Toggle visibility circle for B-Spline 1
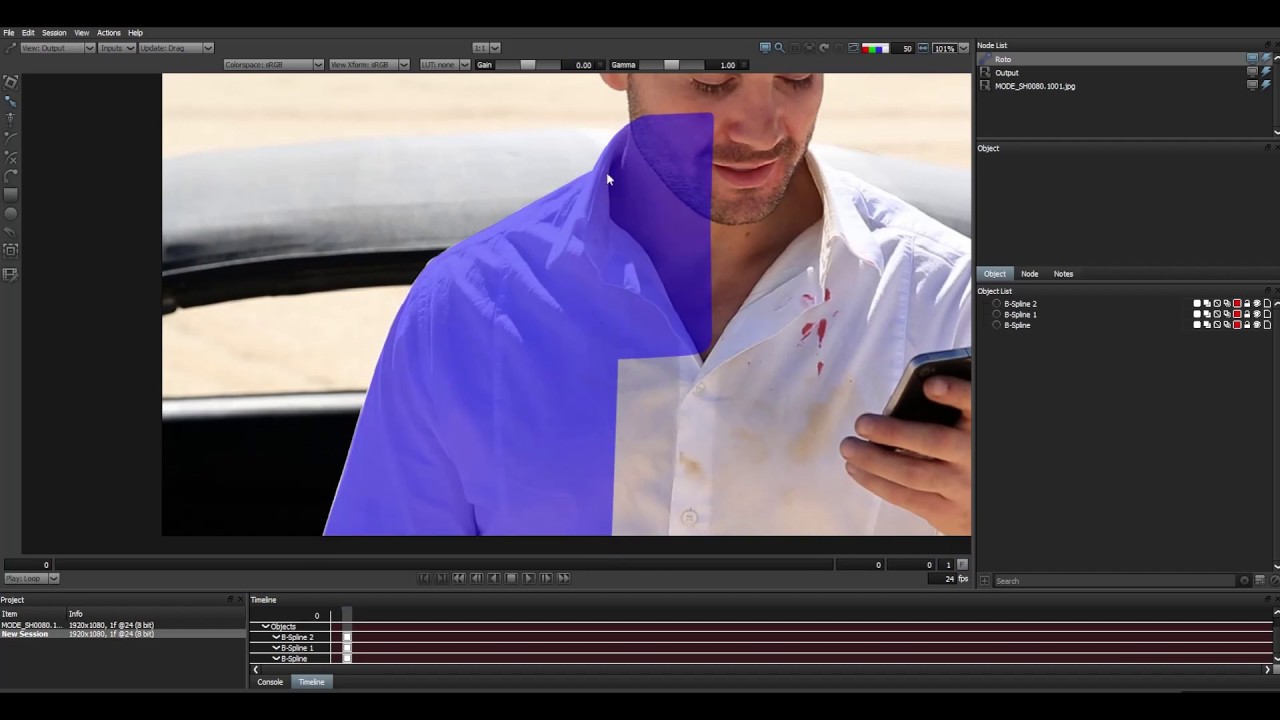Screen dimensions: 1280x720 click(x=996, y=314)
